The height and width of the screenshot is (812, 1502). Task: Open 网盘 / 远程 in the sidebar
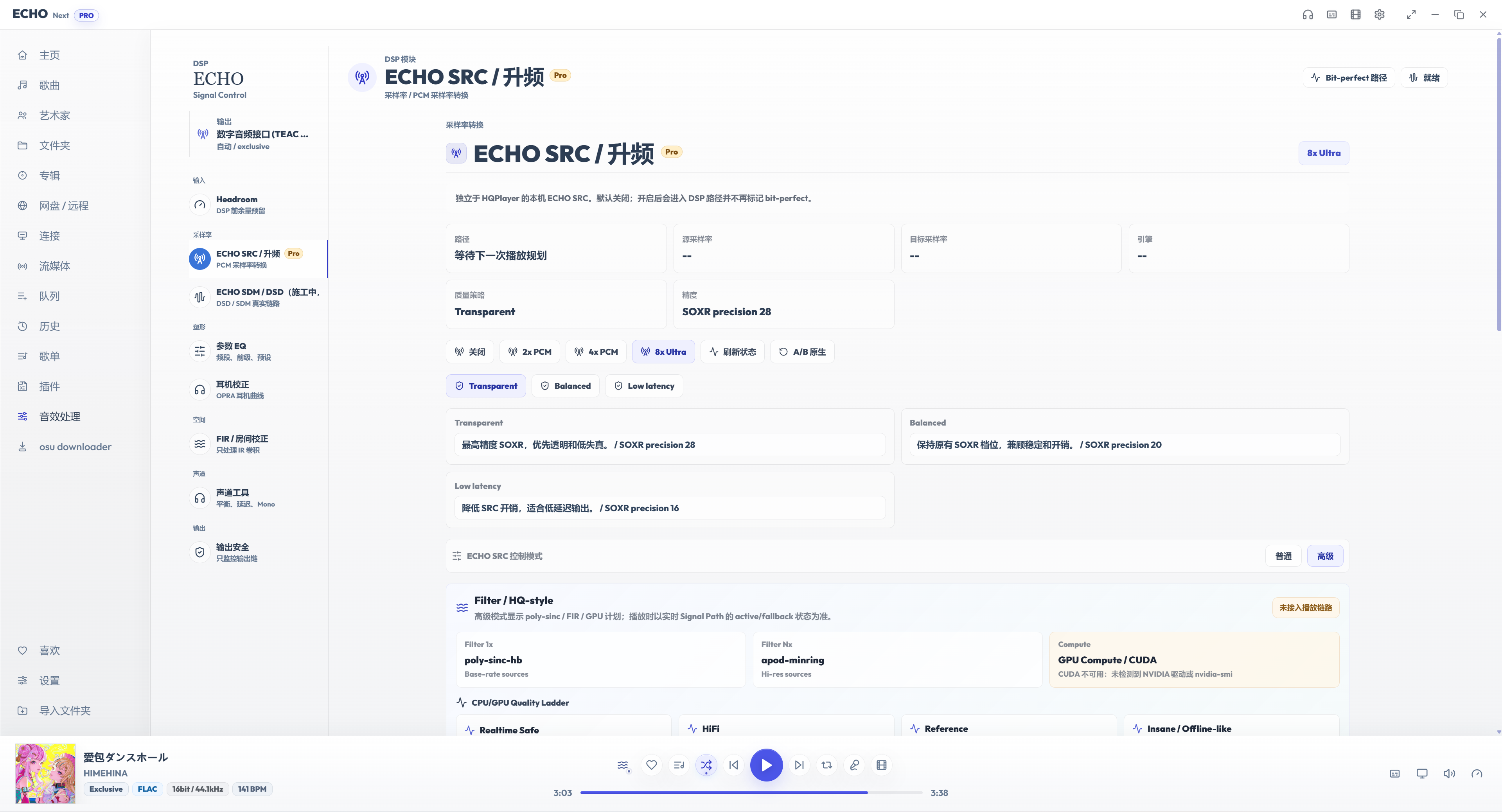75,206
